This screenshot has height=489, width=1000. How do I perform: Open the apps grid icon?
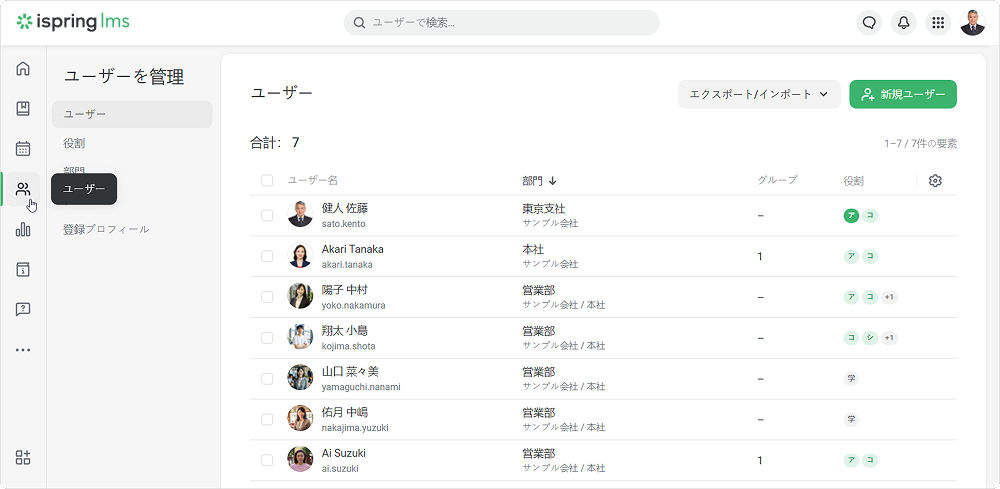(x=938, y=23)
